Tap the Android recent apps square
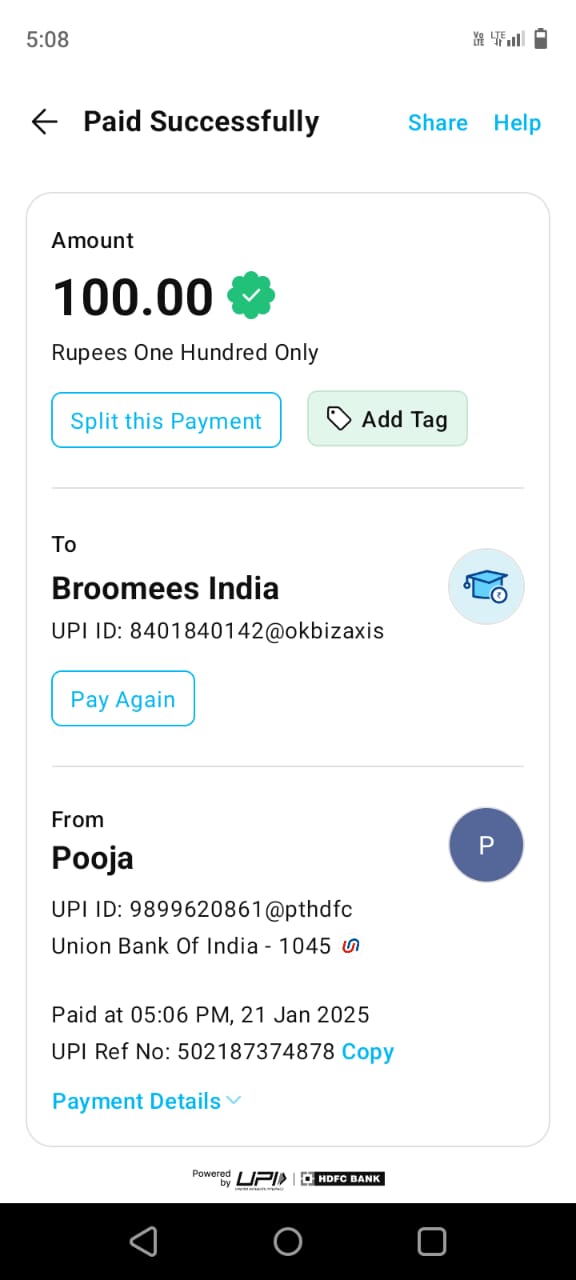This screenshot has width=576, height=1280. [x=432, y=1241]
